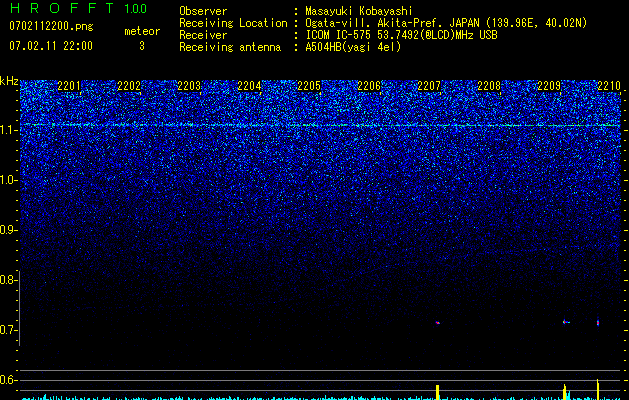This screenshot has height=400, width=629.
Task: Select observer name Masayuki Kobayashi
Action: [359, 12]
